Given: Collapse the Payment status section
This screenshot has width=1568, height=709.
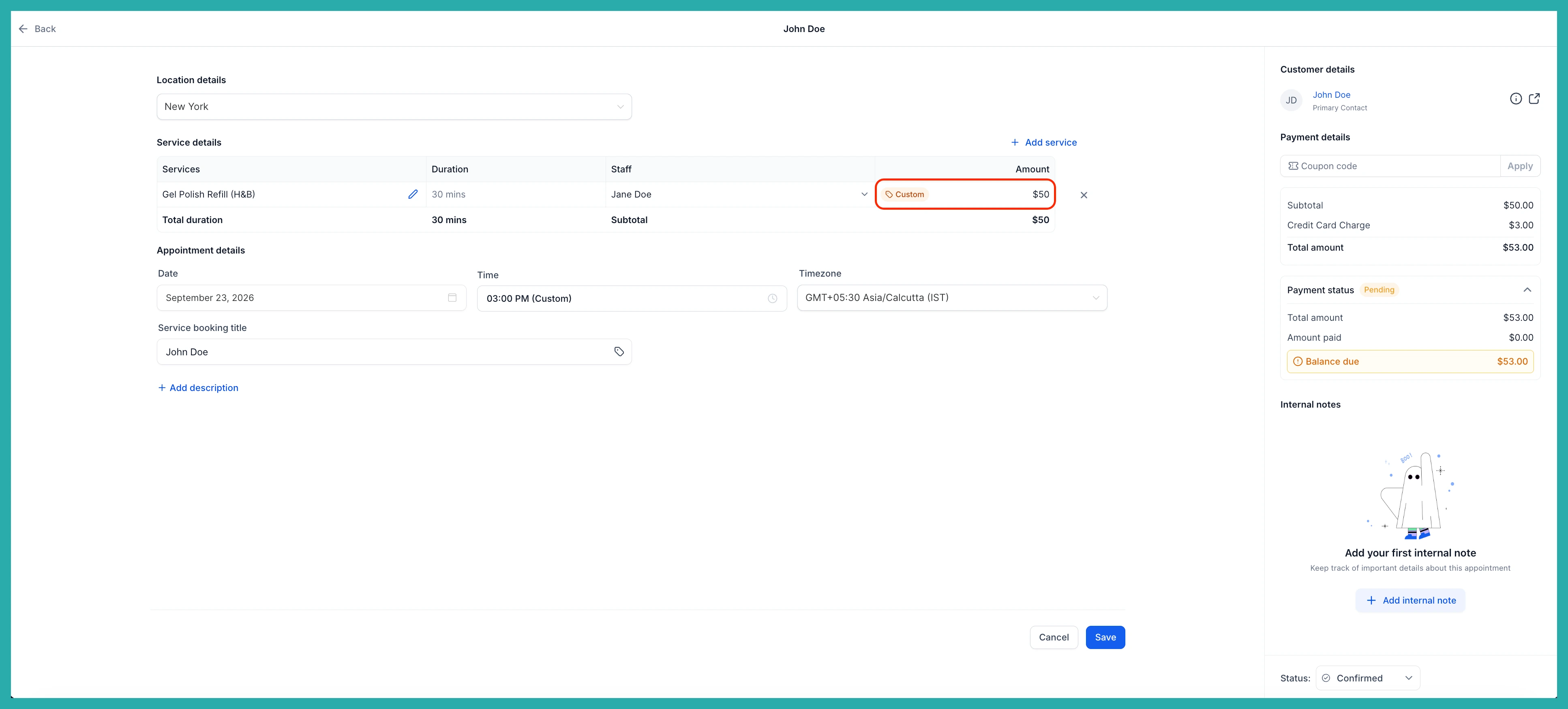Looking at the screenshot, I should pyautogui.click(x=1527, y=290).
